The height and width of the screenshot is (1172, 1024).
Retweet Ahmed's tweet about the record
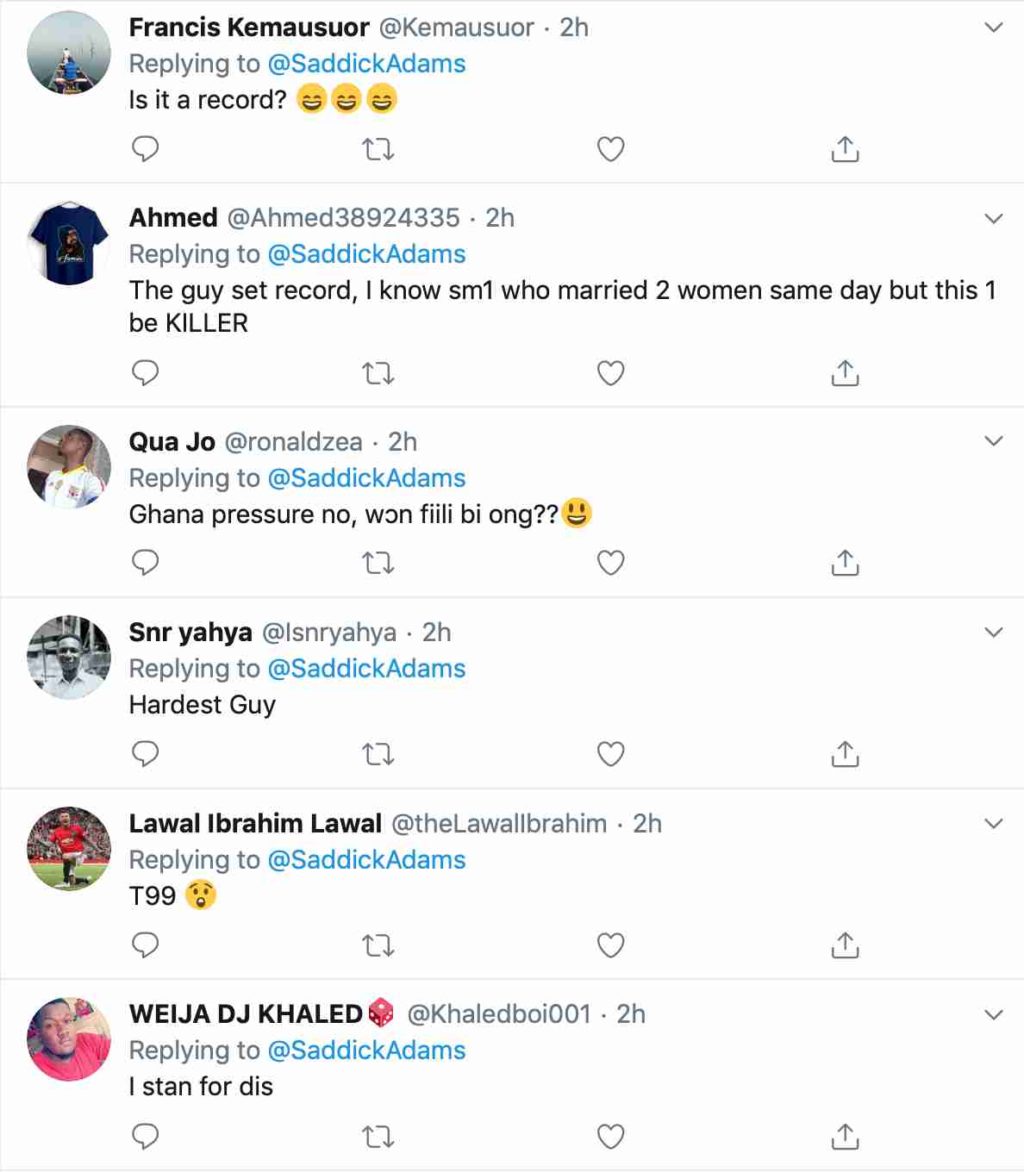tap(377, 374)
